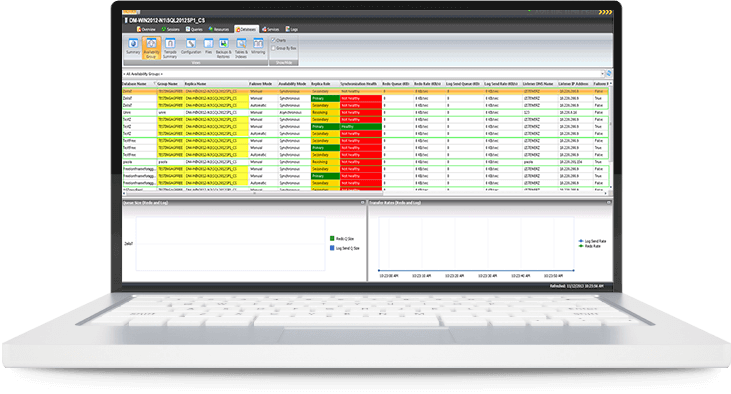731x394 pixels.
Task: Select the green Healthy synchronization cell
Action: [x=361, y=126]
